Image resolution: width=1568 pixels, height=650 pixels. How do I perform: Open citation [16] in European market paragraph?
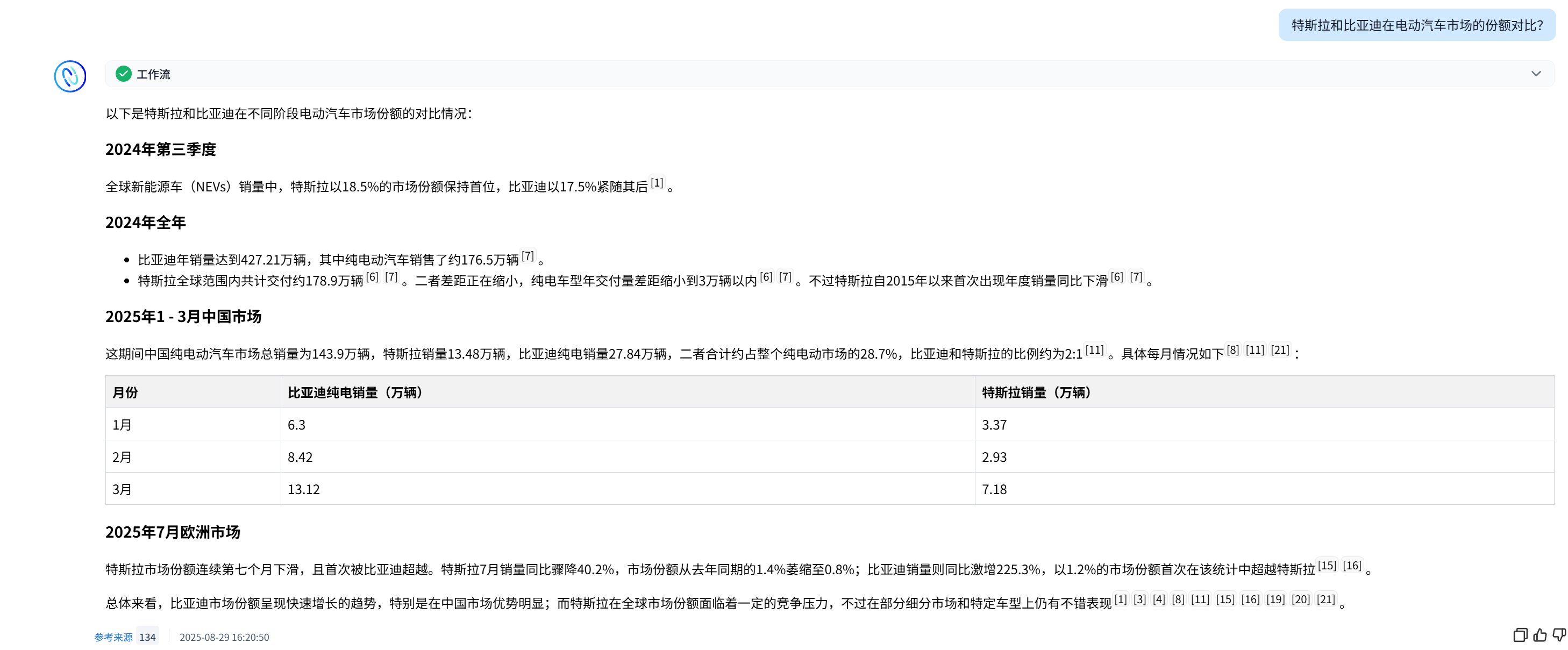coord(1352,566)
